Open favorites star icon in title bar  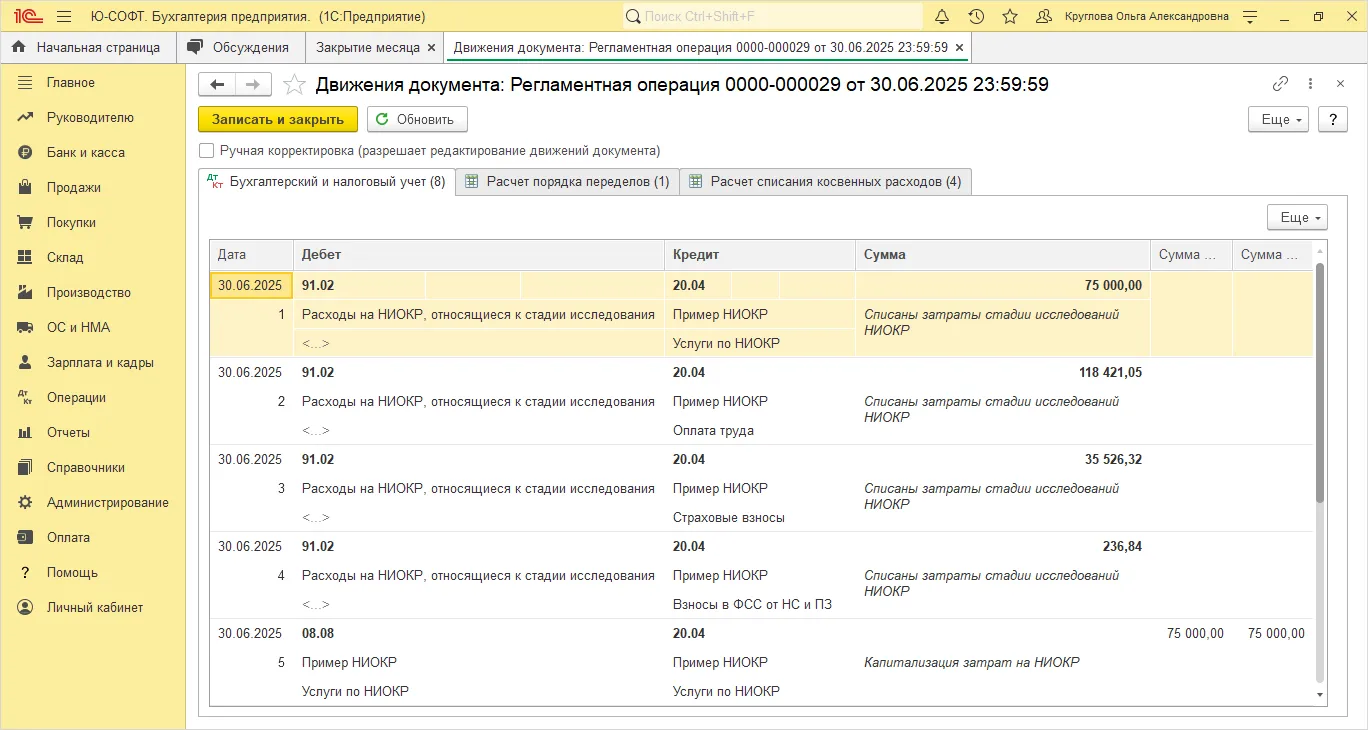pos(1010,17)
